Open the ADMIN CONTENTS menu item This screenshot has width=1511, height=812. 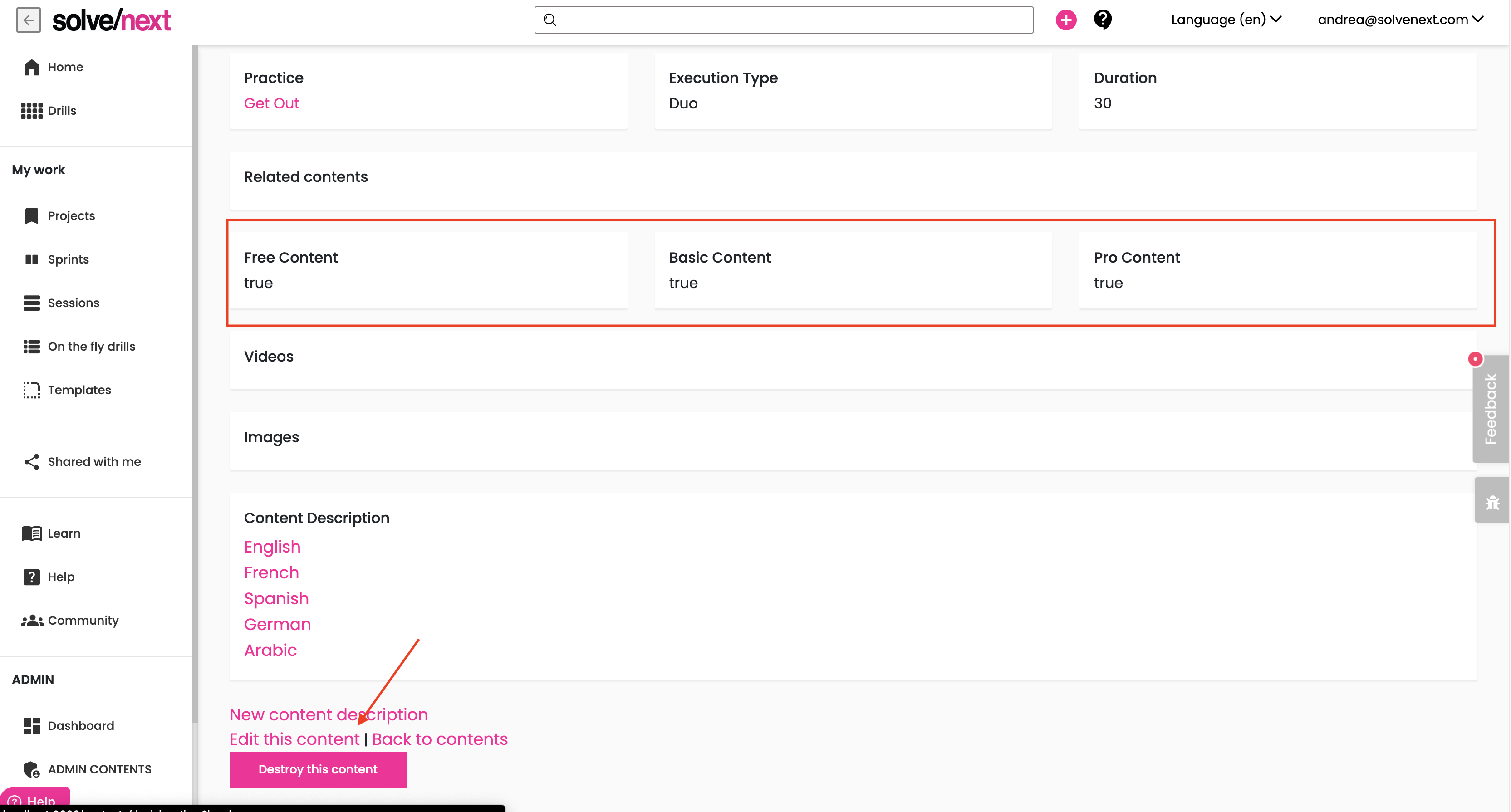click(99, 769)
